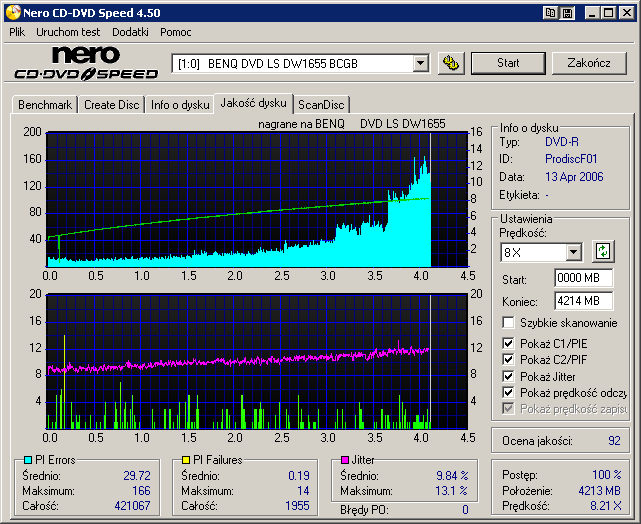Viewport: 641px width, 524px height.
Task: Select the Jakość dysku tab
Action: 253,103
